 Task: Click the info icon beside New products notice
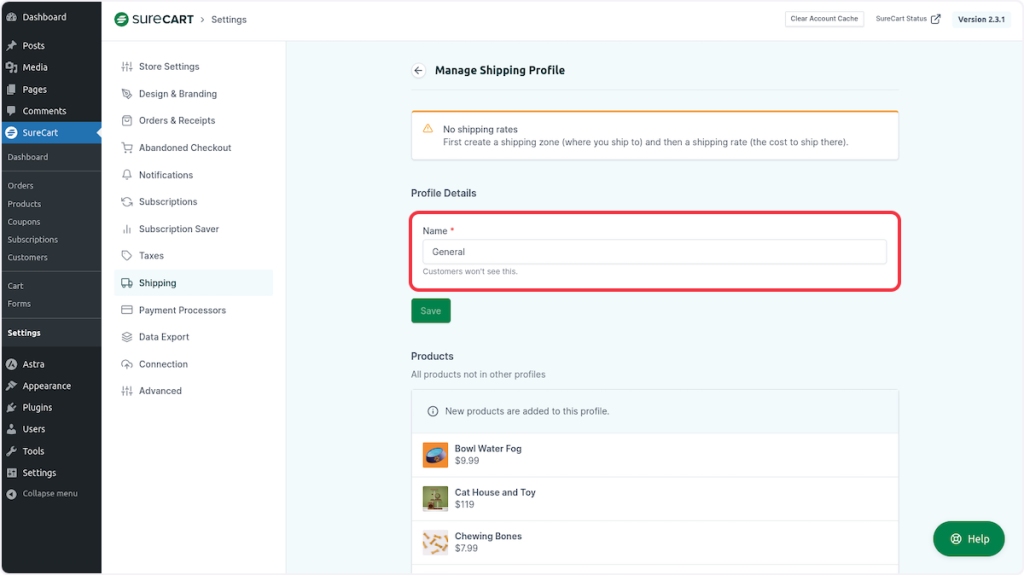pyautogui.click(x=432, y=412)
